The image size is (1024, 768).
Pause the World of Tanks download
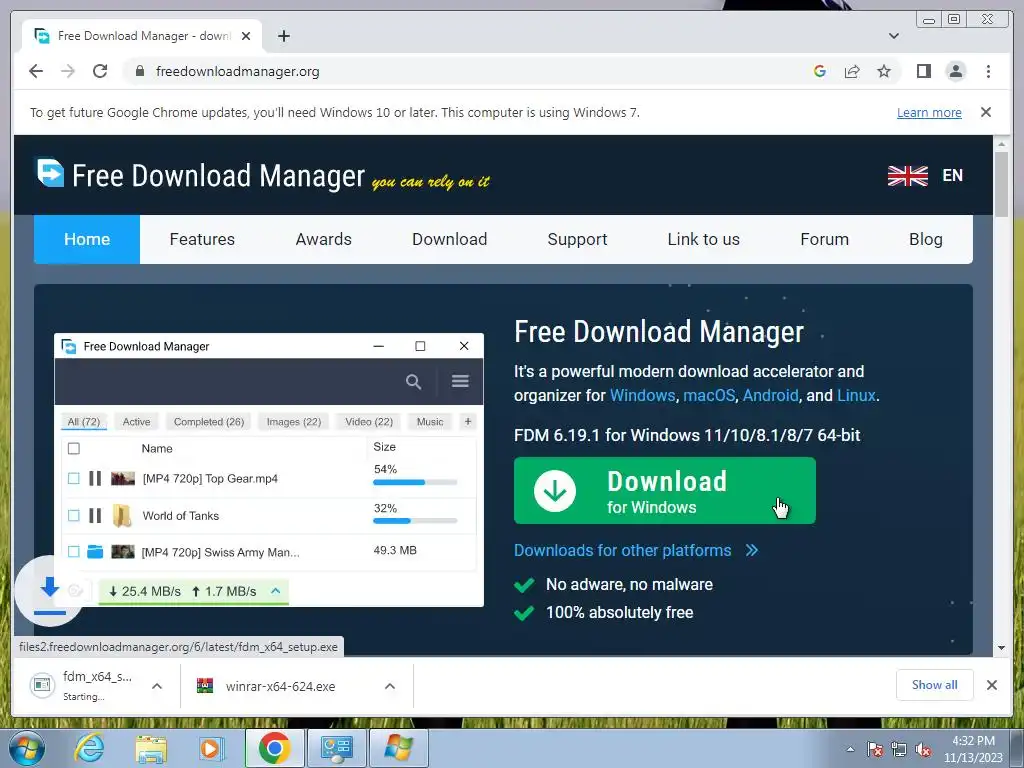(x=95, y=516)
